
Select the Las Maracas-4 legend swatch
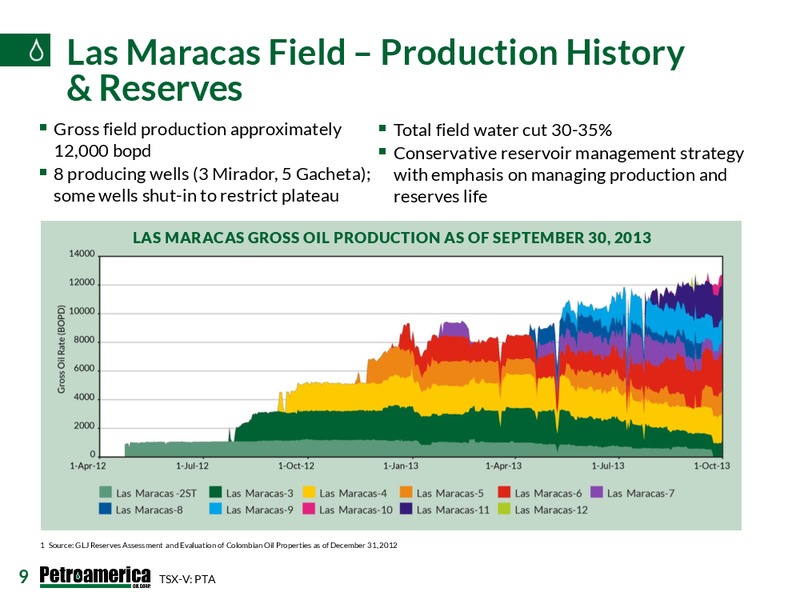coord(309,492)
